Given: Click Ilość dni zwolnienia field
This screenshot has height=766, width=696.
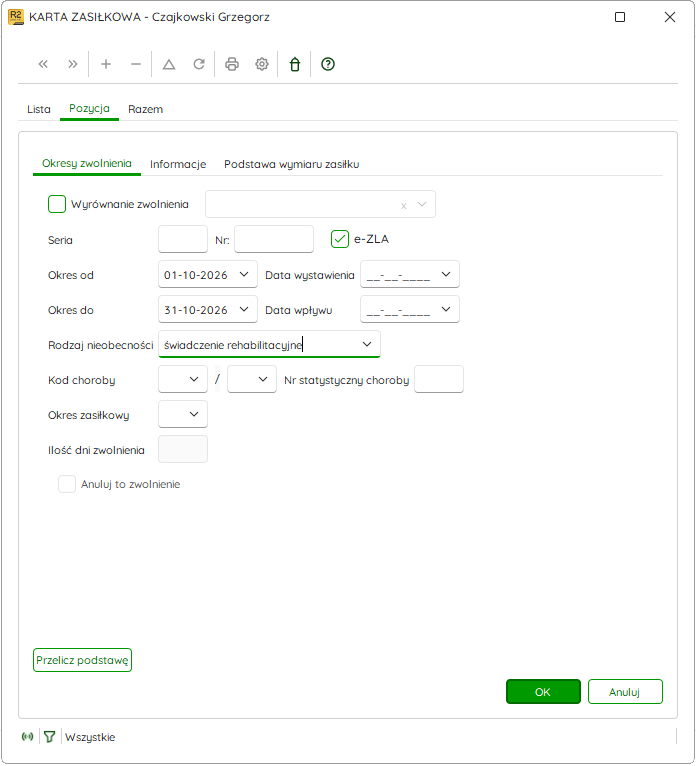Looking at the screenshot, I should coord(183,449).
